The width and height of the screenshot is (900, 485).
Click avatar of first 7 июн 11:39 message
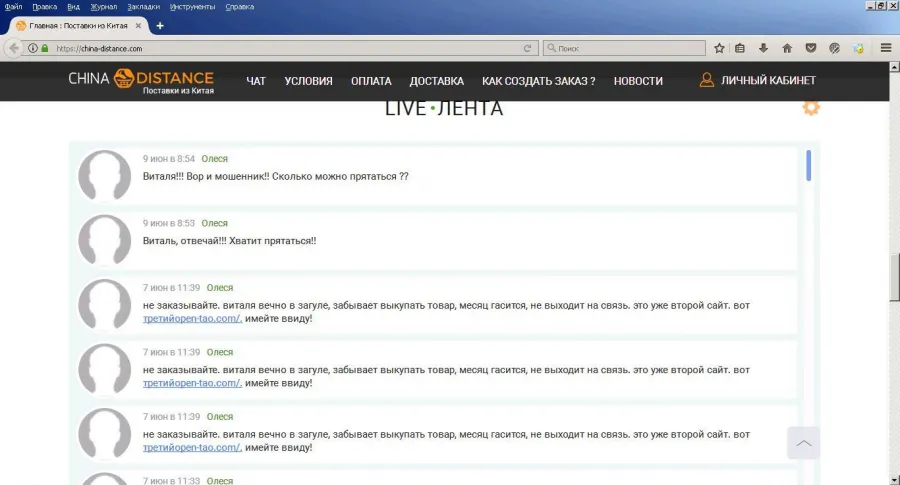104,304
